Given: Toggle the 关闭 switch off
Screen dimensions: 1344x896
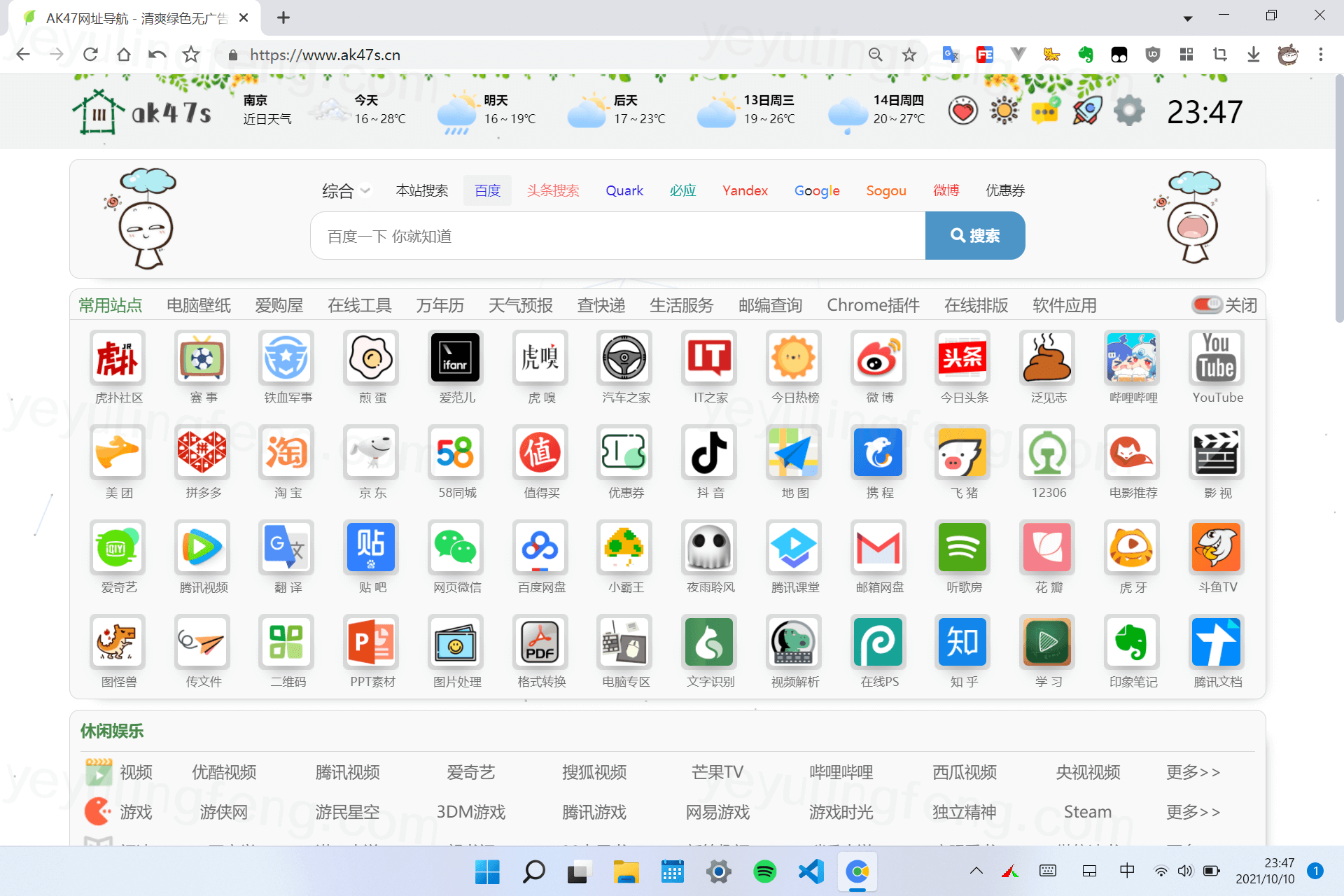Looking at the screenshot, I should [1207, 305].
